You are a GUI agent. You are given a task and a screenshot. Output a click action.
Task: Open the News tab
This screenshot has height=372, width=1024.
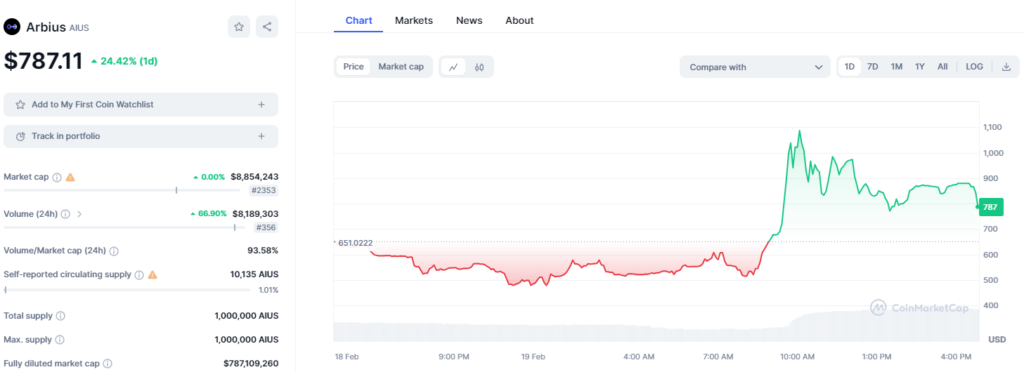pos(469,20)
